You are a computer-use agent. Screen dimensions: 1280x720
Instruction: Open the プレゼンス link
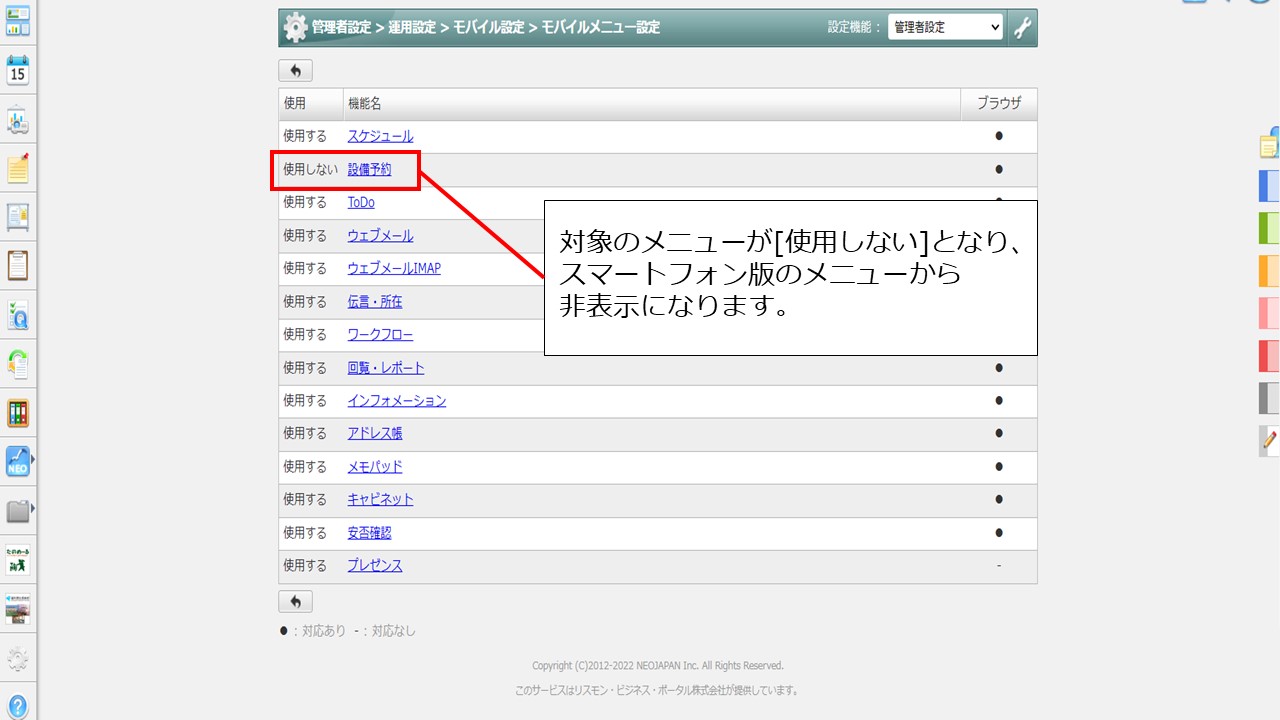pyautogui.click(x=375, y=565)
